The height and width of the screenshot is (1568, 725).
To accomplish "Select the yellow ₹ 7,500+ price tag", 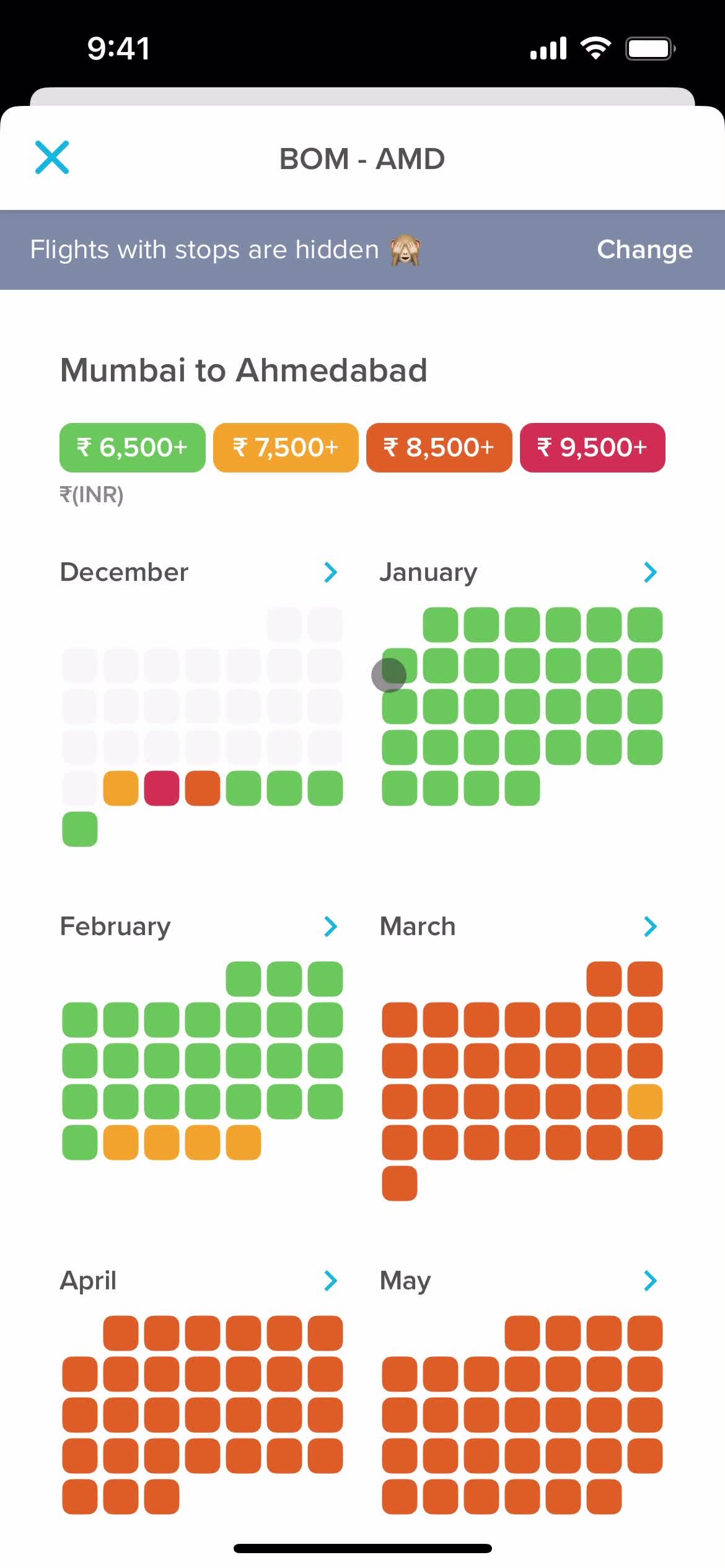I will pyautogui.click(x=286, y=448).
